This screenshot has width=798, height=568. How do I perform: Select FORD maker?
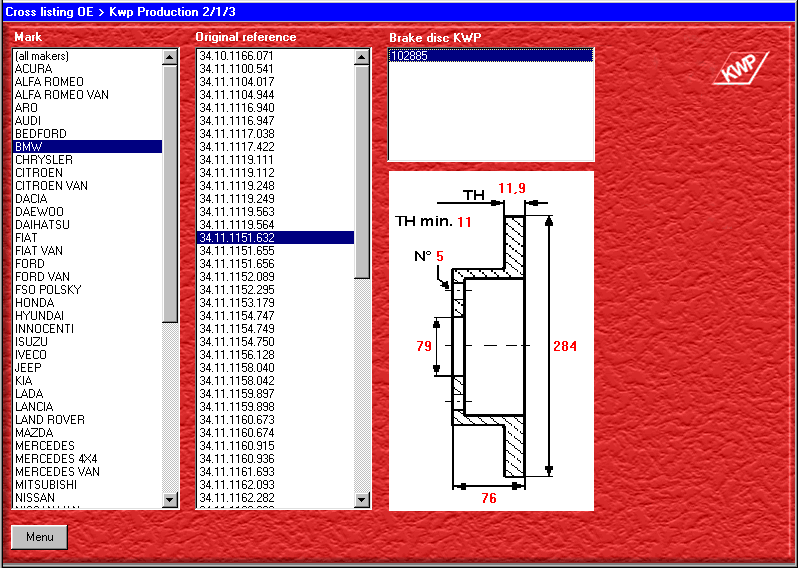(x=87, y=264)
